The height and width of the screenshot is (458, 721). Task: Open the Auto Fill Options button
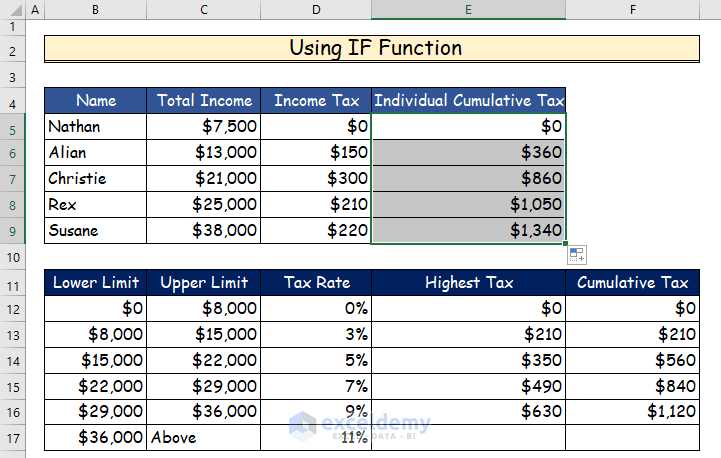(x=577, y=255)
